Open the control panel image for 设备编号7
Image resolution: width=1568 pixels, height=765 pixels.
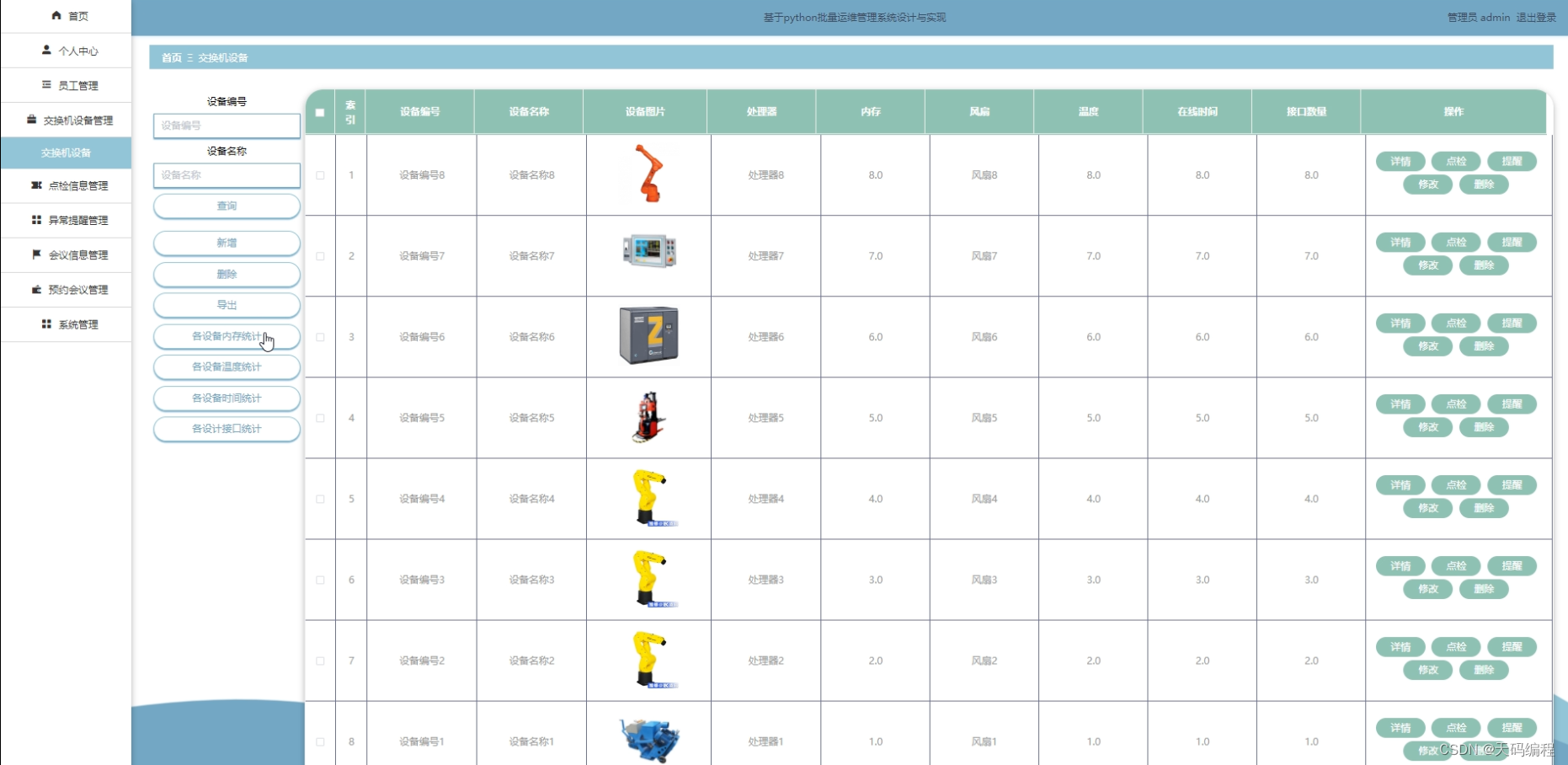click(x=648, y=250)
